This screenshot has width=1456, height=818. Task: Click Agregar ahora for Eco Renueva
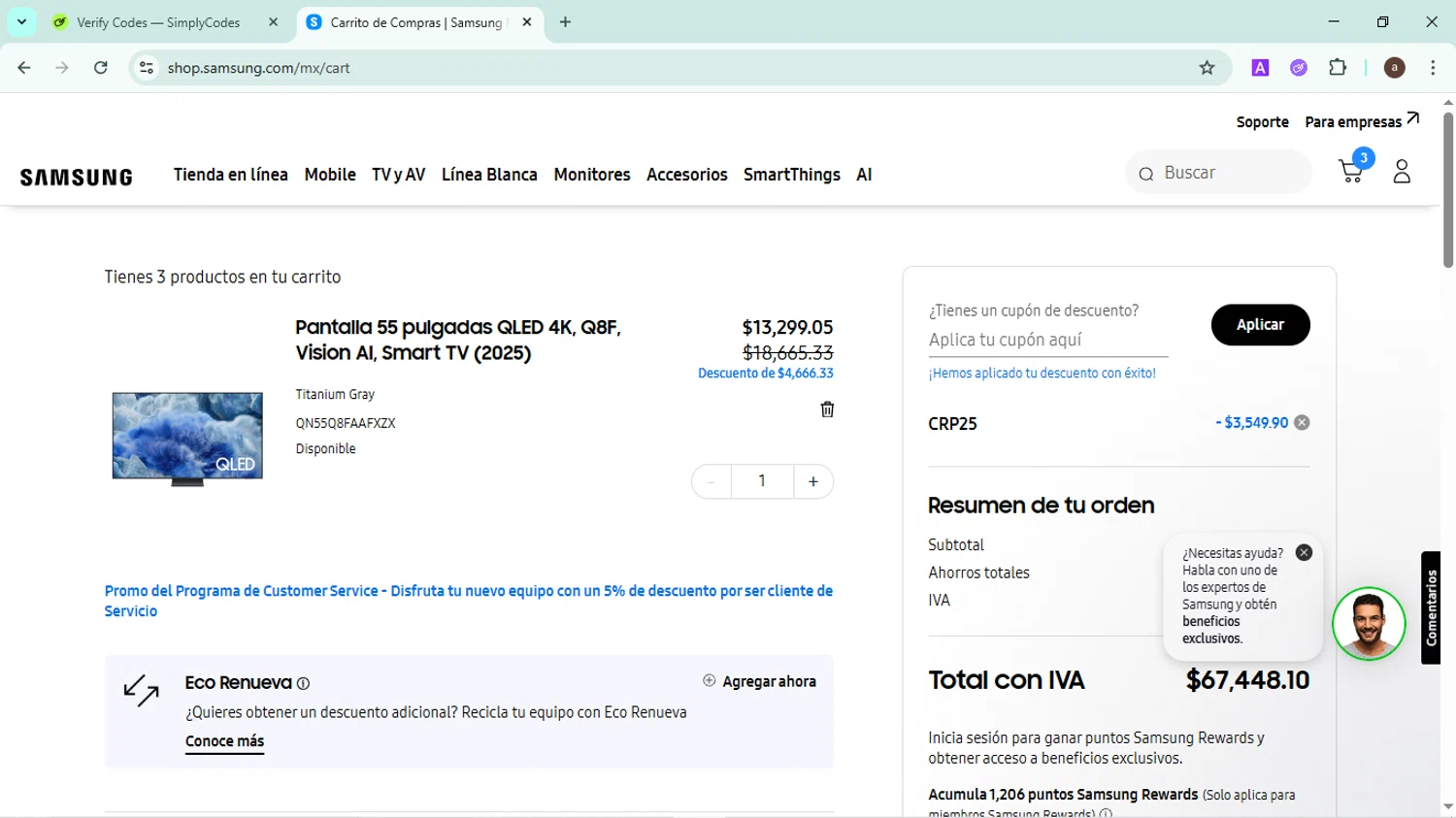click(760, 681)
